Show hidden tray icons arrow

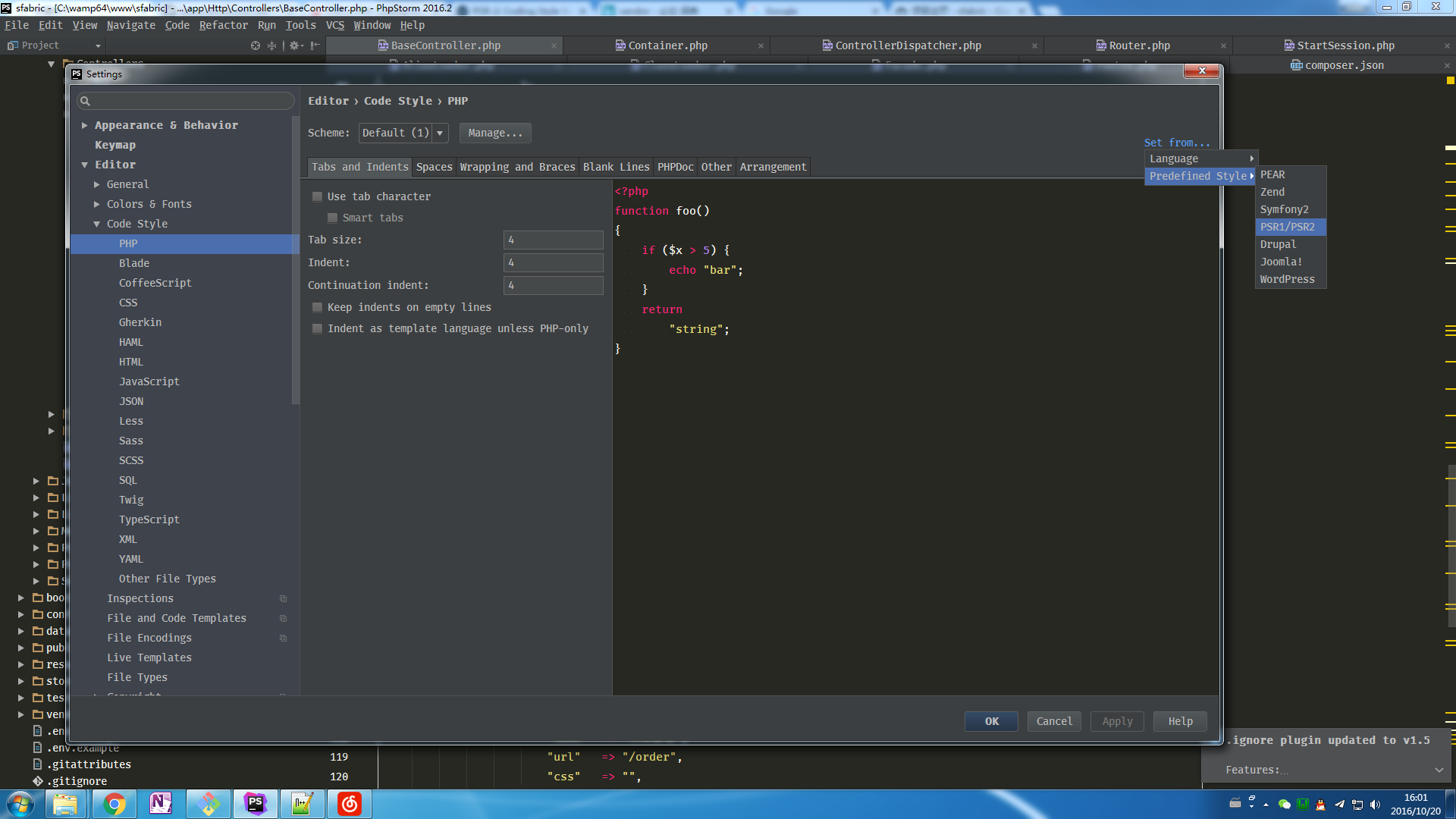1266,805
